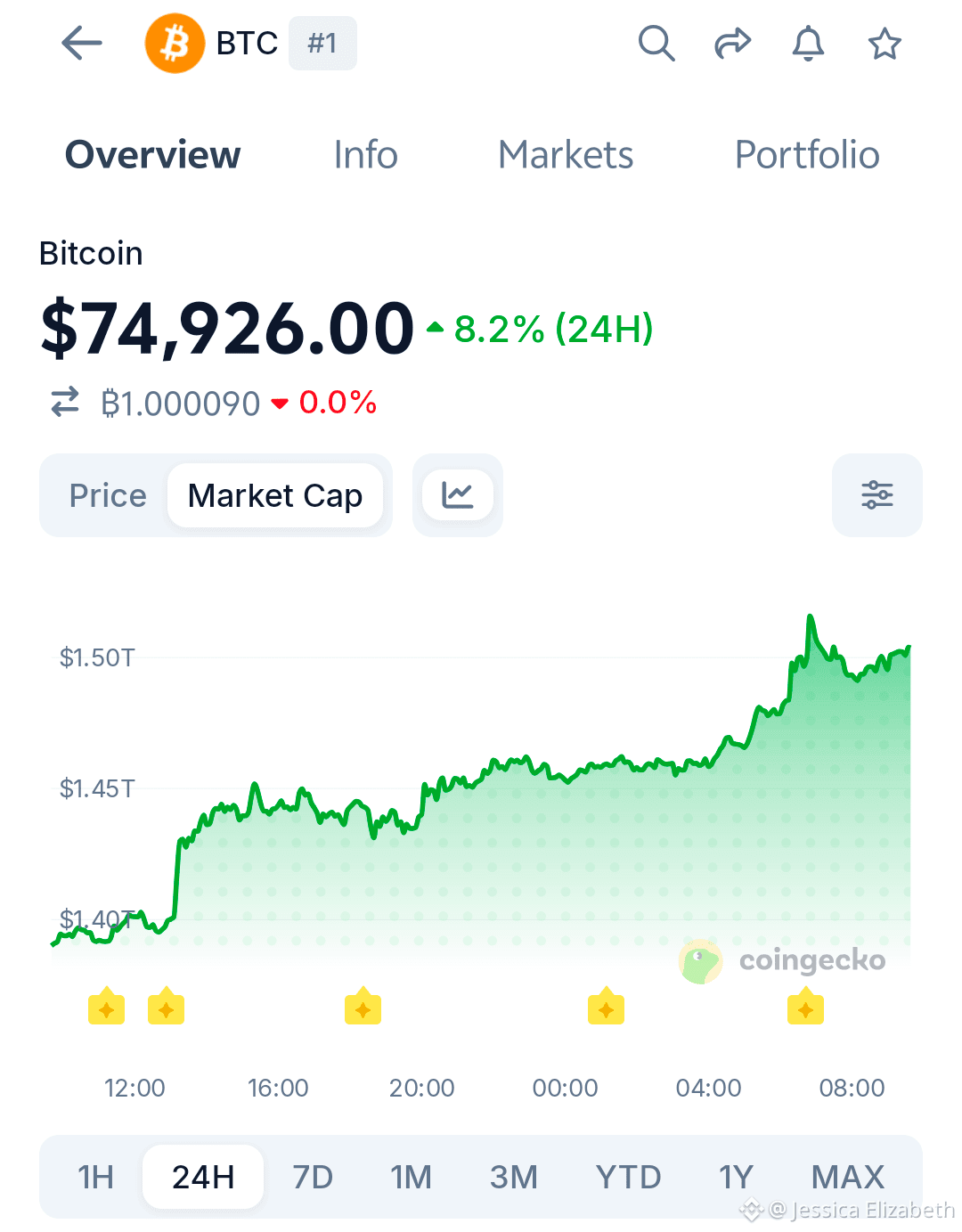Switch to the Info tab
Image resolution: width=962 pixels, height=1232 pixels.
pyautogui.click(x=365, y=155)
